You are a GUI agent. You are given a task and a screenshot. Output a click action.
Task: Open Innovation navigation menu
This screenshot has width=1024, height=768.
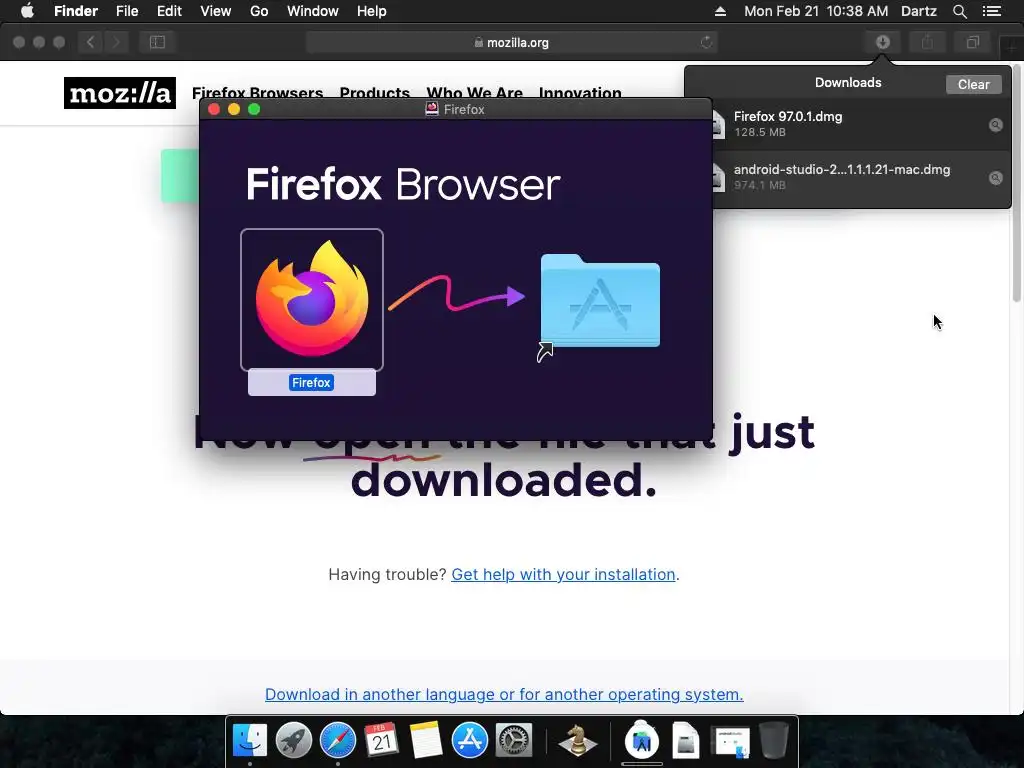pos(580,93)
